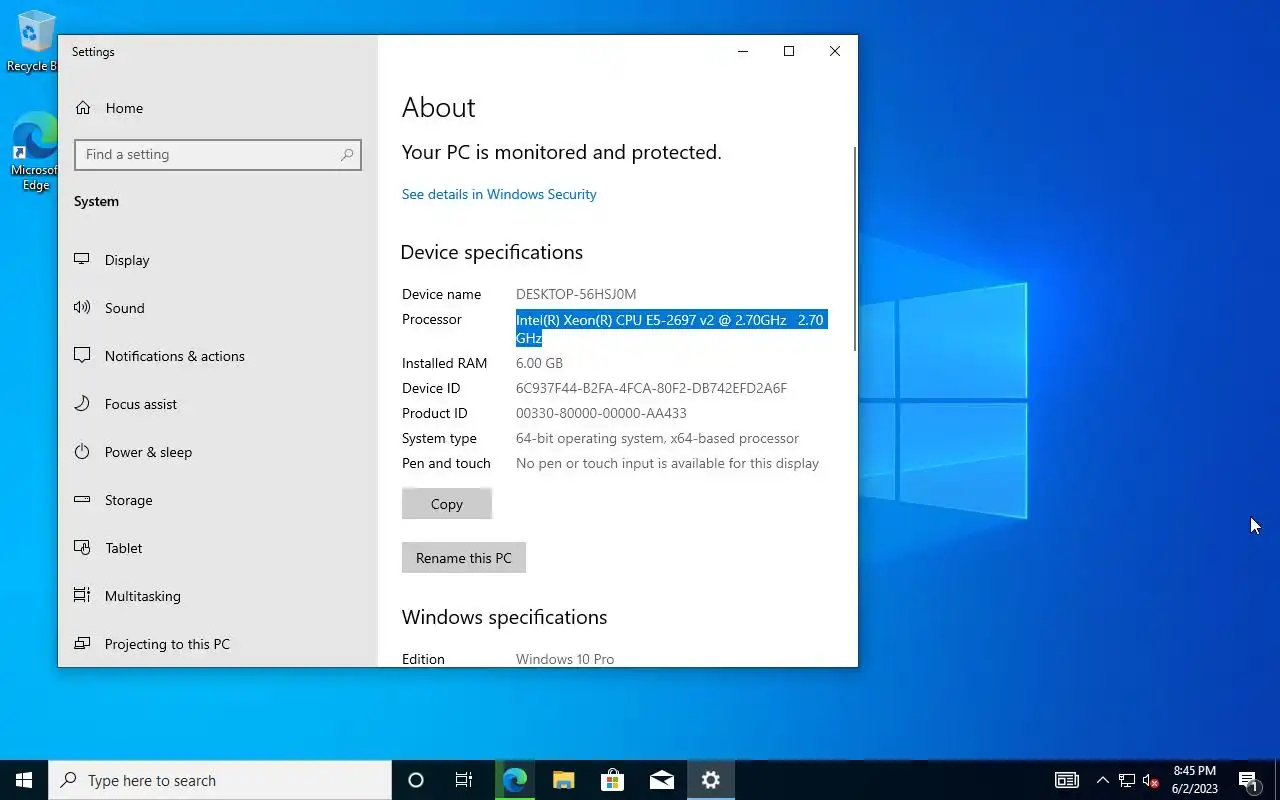Click the About page vertical scrollbar

pos(855,248)
